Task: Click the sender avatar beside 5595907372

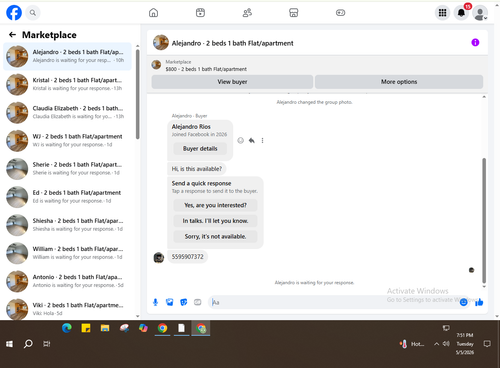Action: click(159, 257)
